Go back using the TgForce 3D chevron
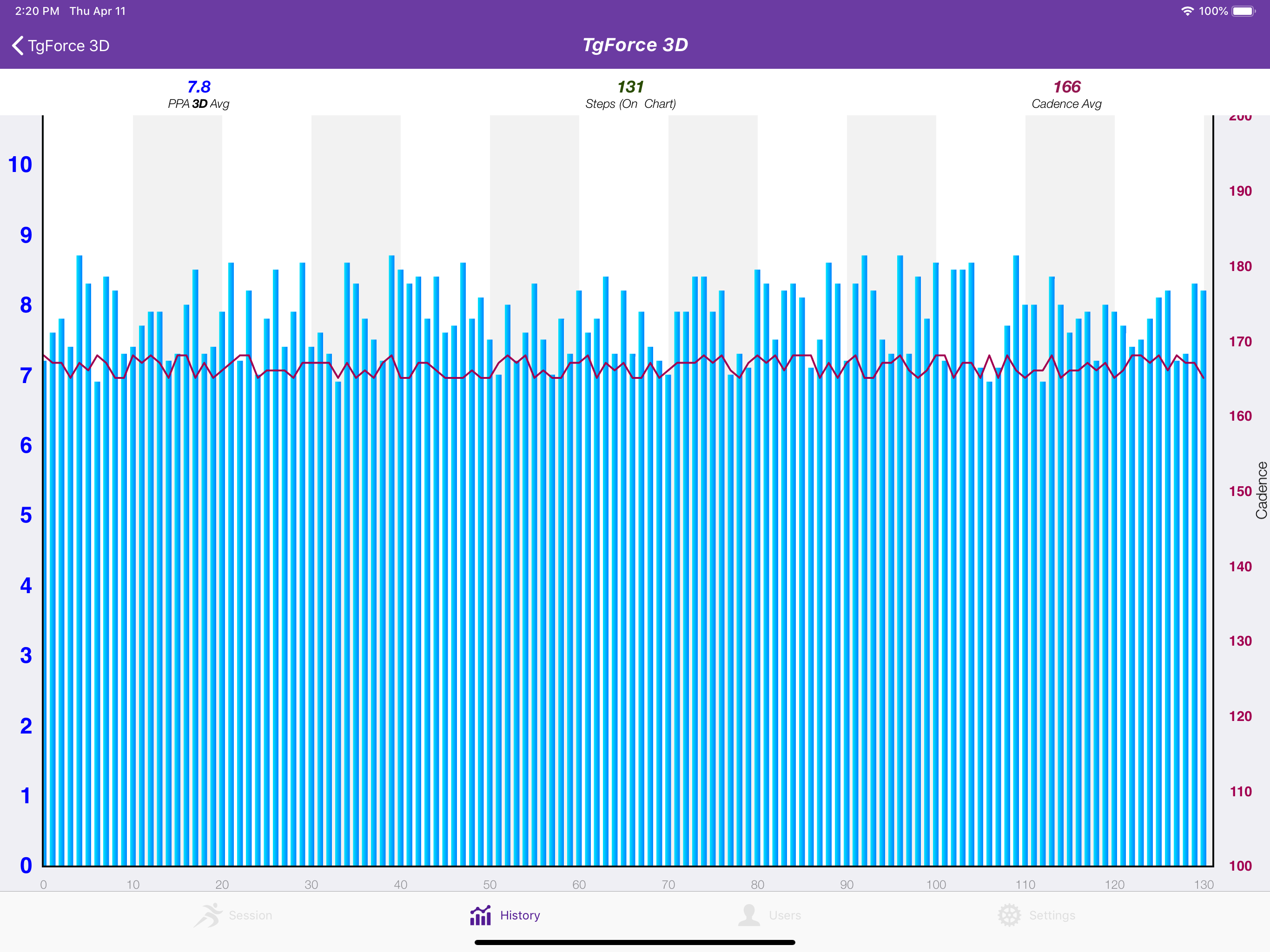 click(18, 46)
